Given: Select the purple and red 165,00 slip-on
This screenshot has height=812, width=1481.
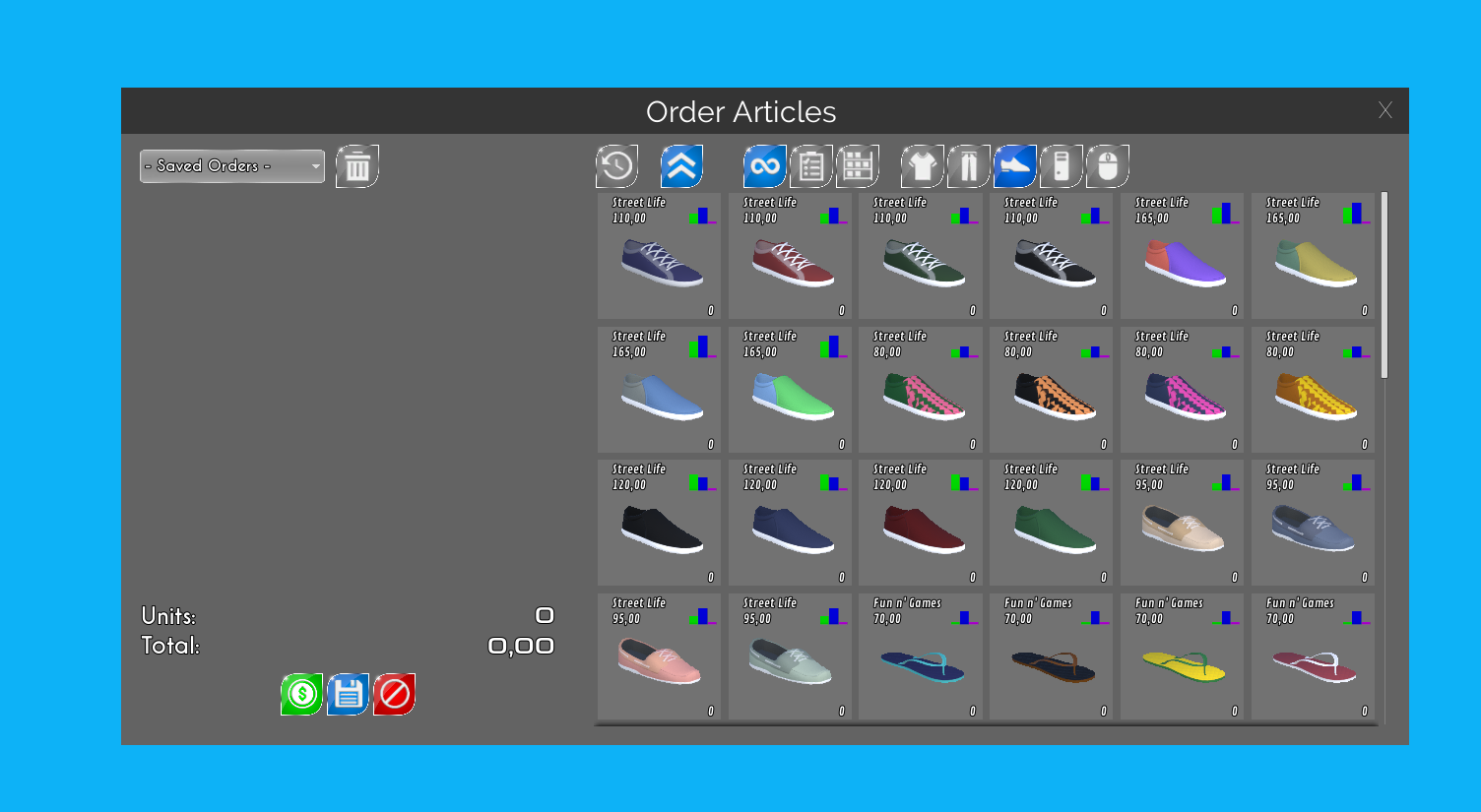Looking at the screenshot, I should point(1183,256).
